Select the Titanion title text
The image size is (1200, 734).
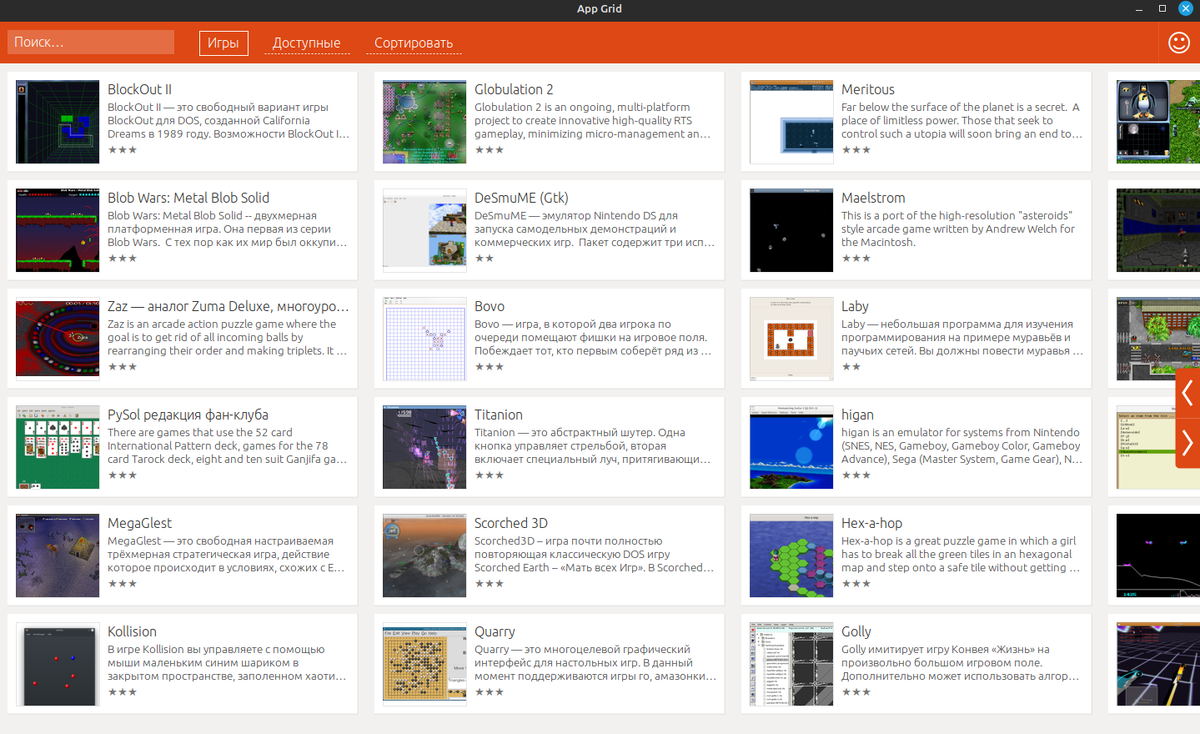click(498, 415)
